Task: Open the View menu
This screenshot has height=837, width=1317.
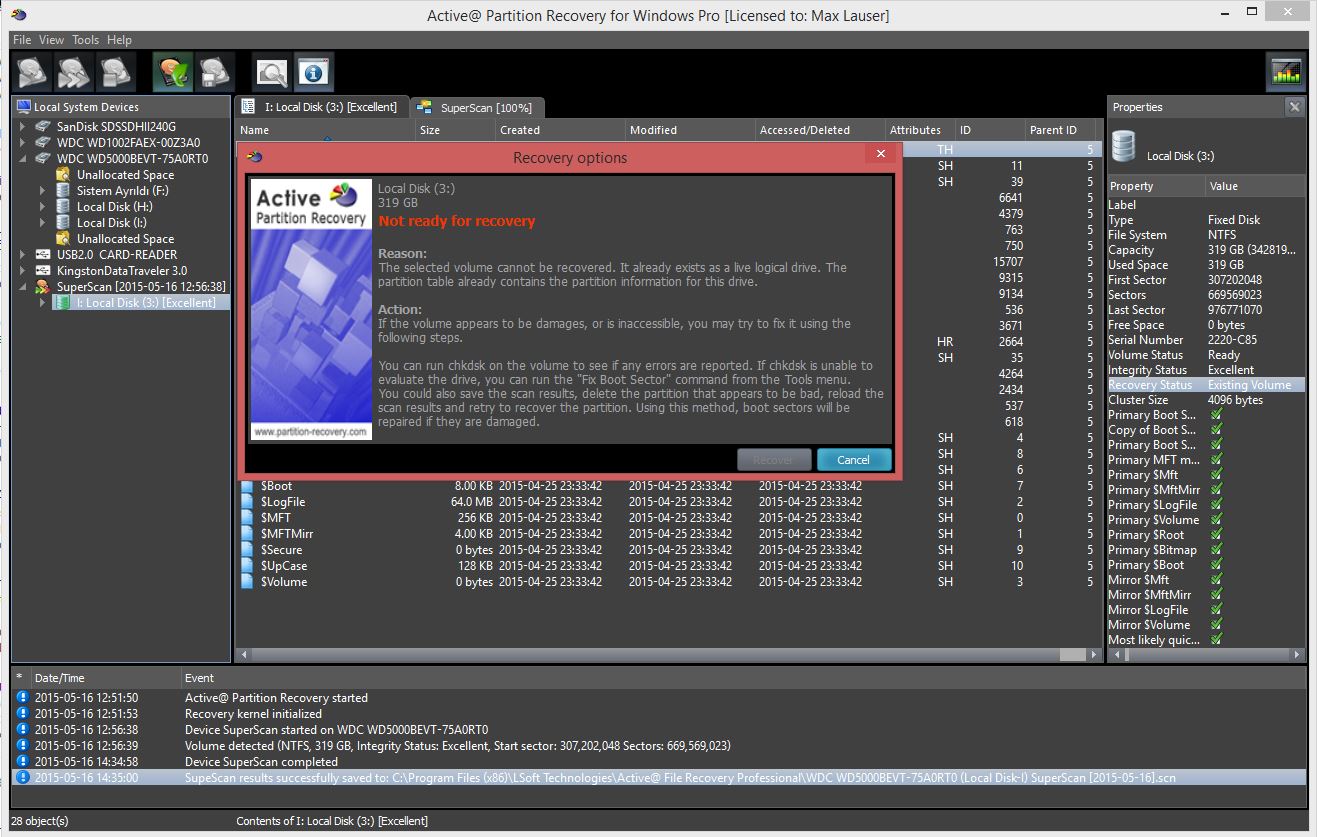Action: [x=51, y=40]
